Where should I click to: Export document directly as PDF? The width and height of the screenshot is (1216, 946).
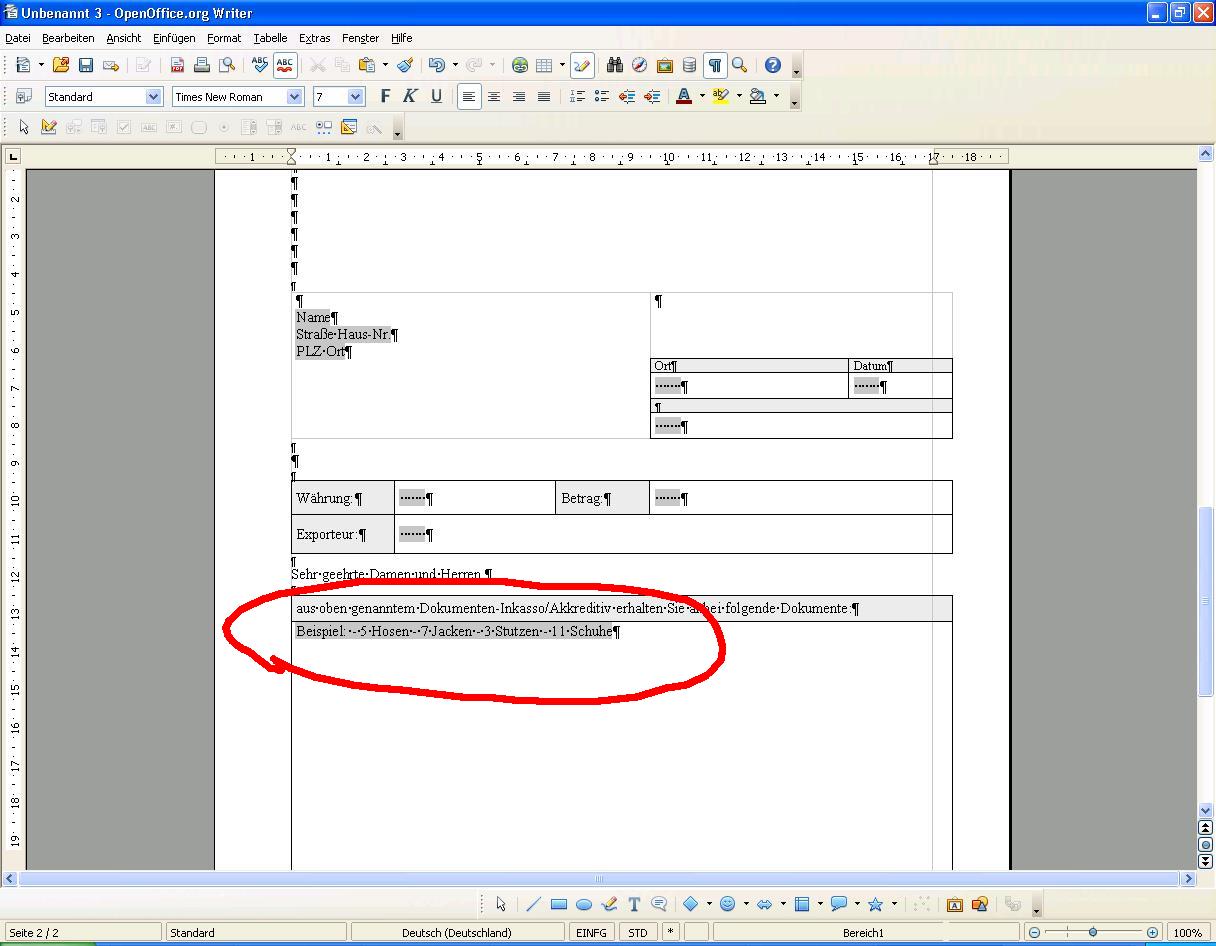click(x=177, y=65)
